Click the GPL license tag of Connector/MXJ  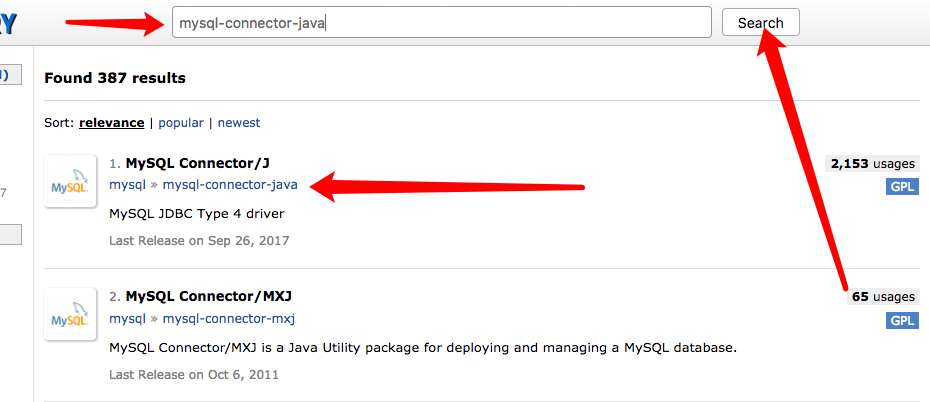click(902, 321)
